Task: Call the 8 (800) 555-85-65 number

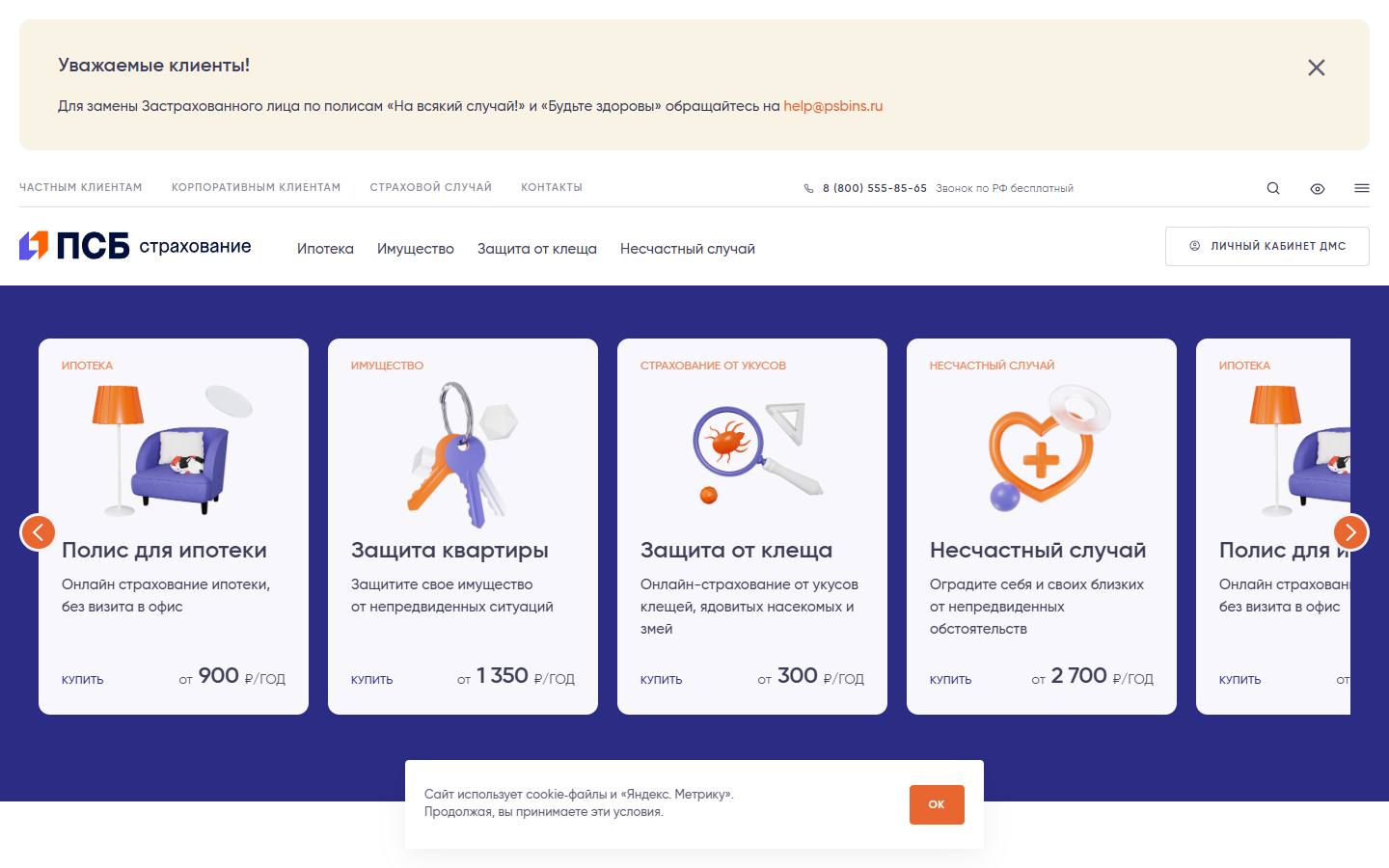Action: tap(875, 188)
